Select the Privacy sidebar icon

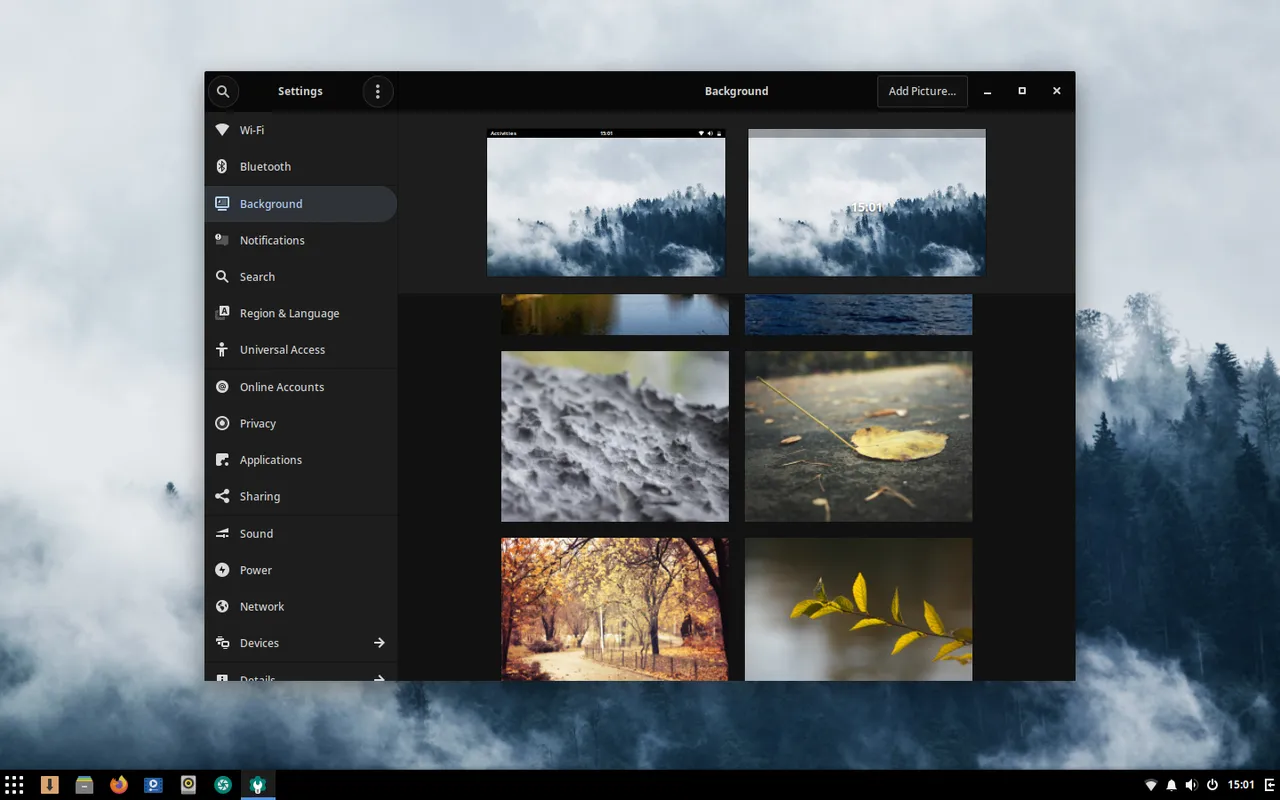point(222,423)
